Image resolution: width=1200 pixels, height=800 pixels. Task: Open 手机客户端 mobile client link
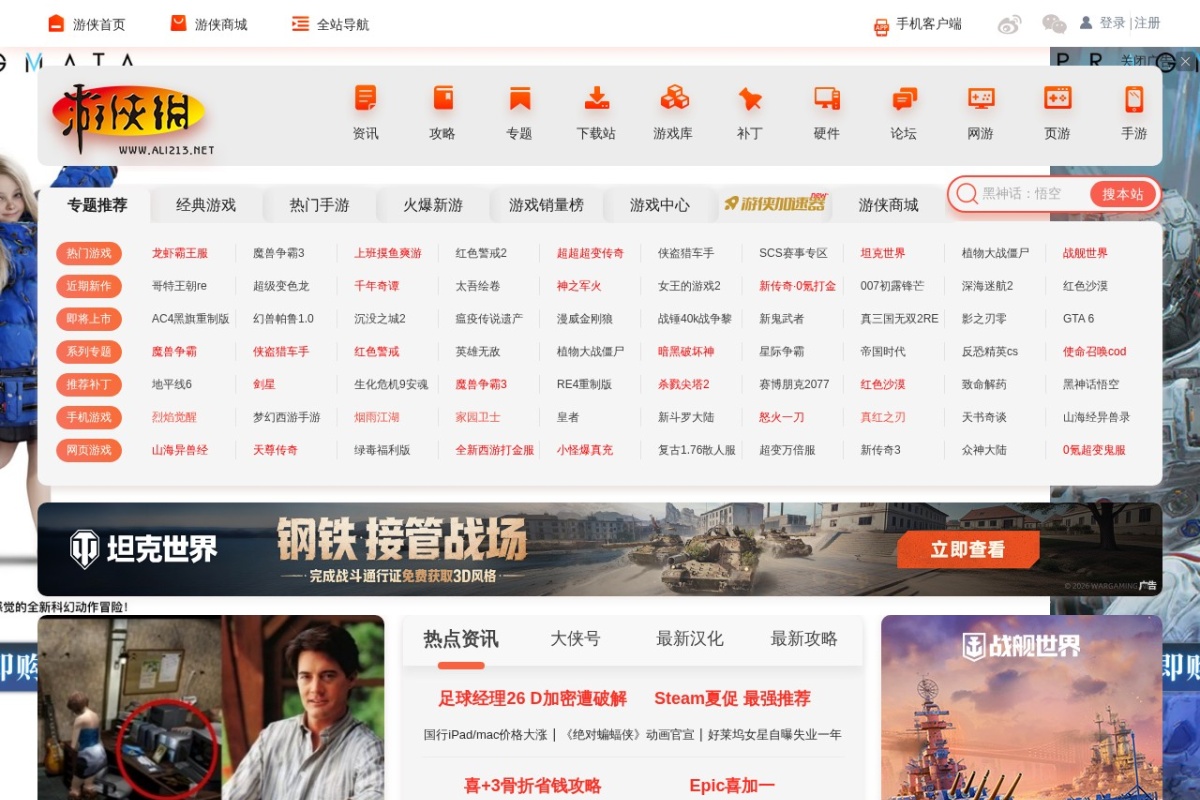(917, 24)
